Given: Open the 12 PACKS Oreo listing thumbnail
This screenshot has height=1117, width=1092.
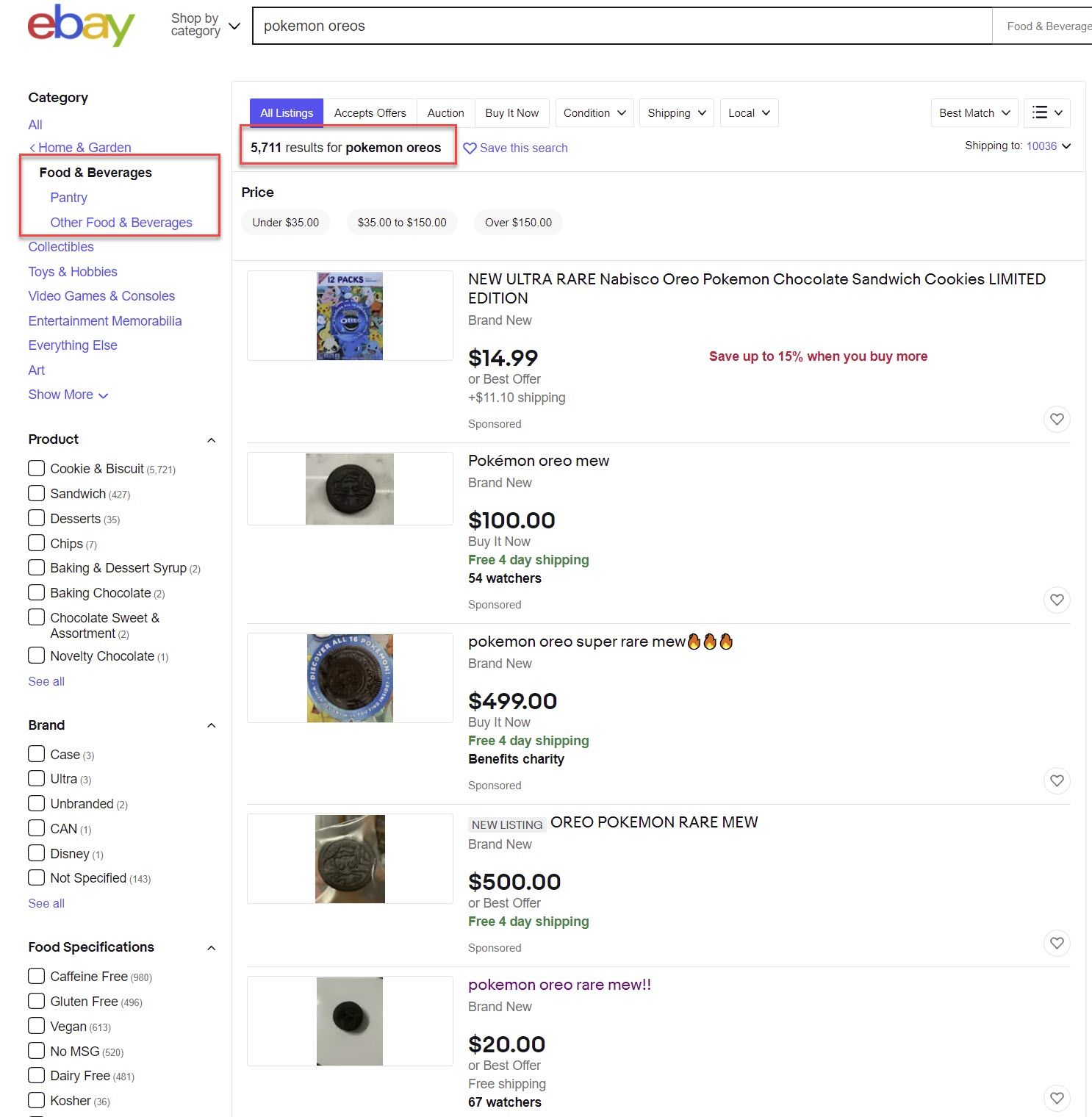Looking at the screenshot, I should coord(350,315).
